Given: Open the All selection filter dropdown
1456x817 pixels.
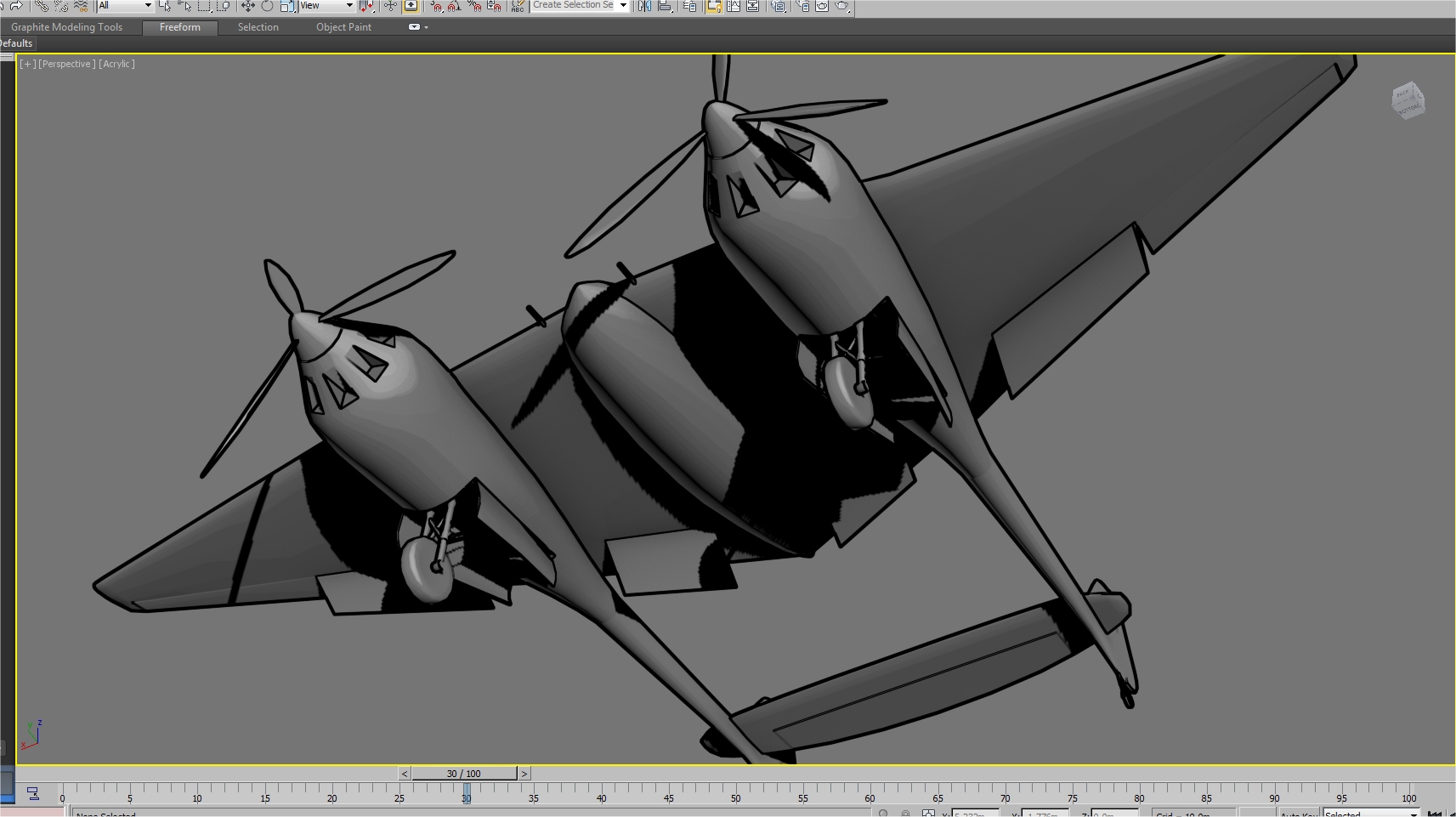Looking at the screenshot, I should tap(124, 5).
